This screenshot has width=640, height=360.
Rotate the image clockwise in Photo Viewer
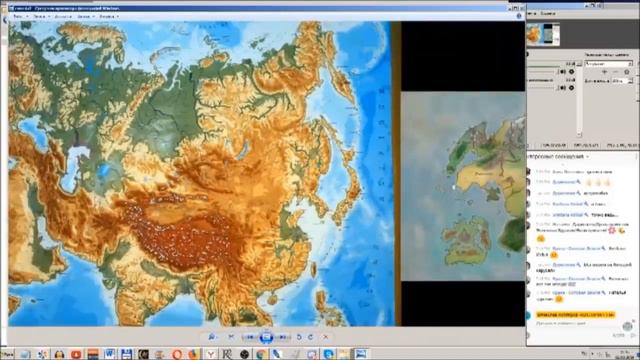[311, 337]
